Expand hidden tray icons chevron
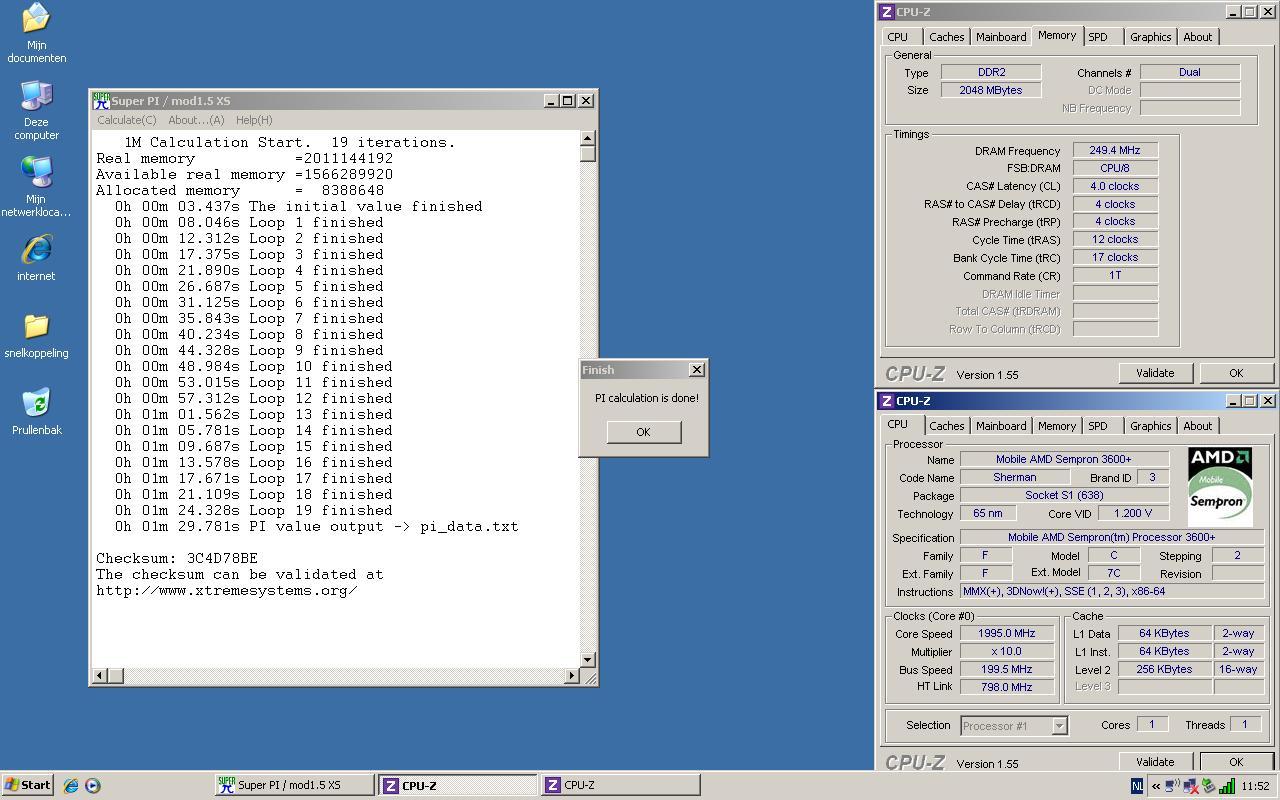The image size is (1280, 800). (x=1156, y=786)
